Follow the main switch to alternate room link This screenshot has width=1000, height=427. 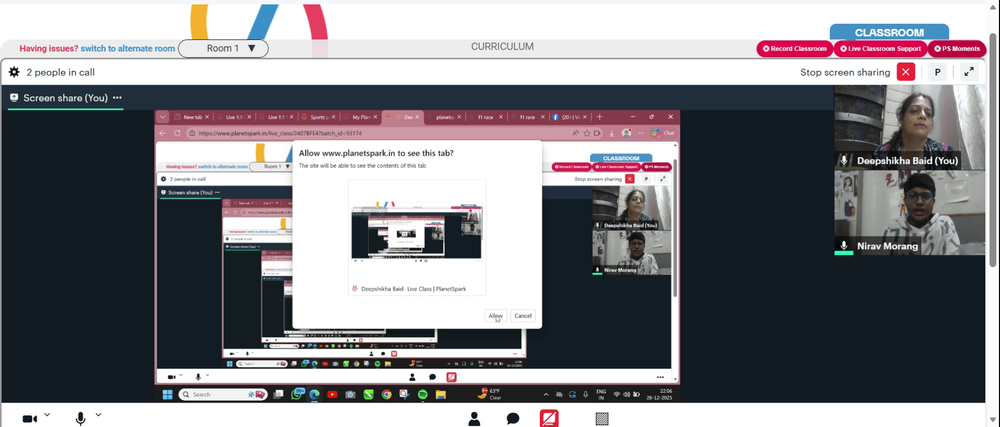(128, 48)
